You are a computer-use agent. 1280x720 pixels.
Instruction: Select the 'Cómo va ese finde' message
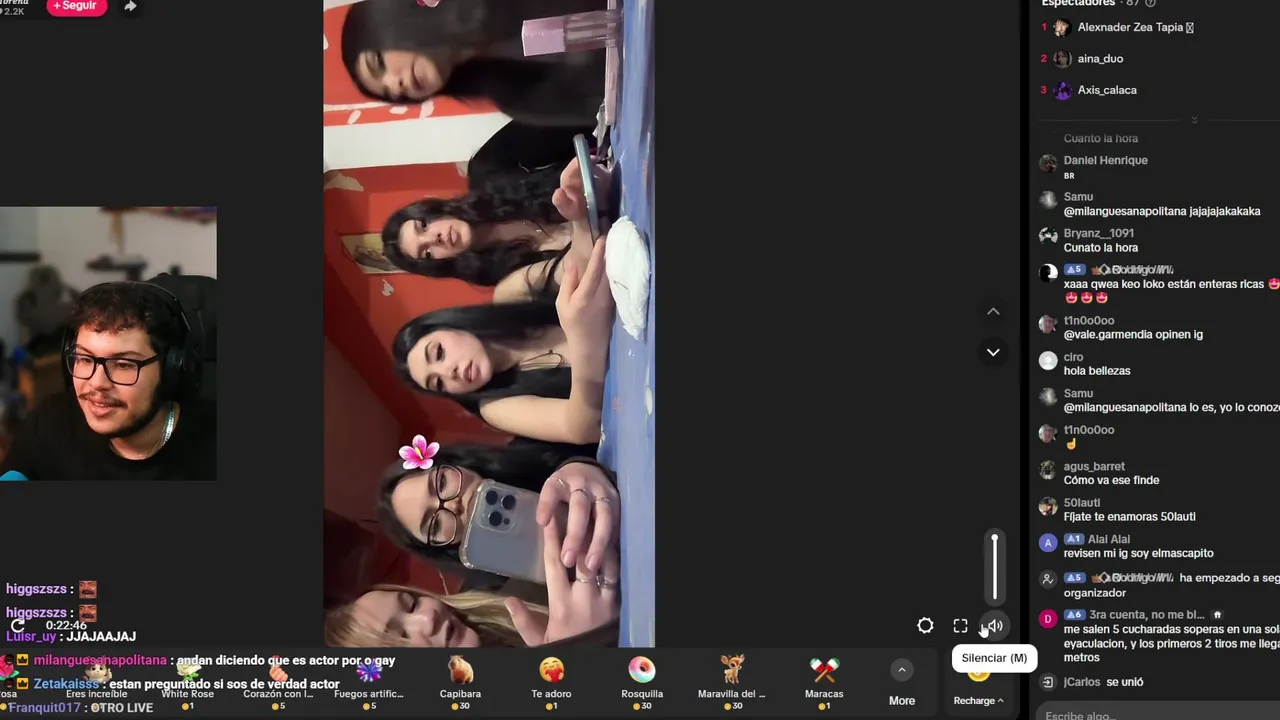(x=1111, y=480)
